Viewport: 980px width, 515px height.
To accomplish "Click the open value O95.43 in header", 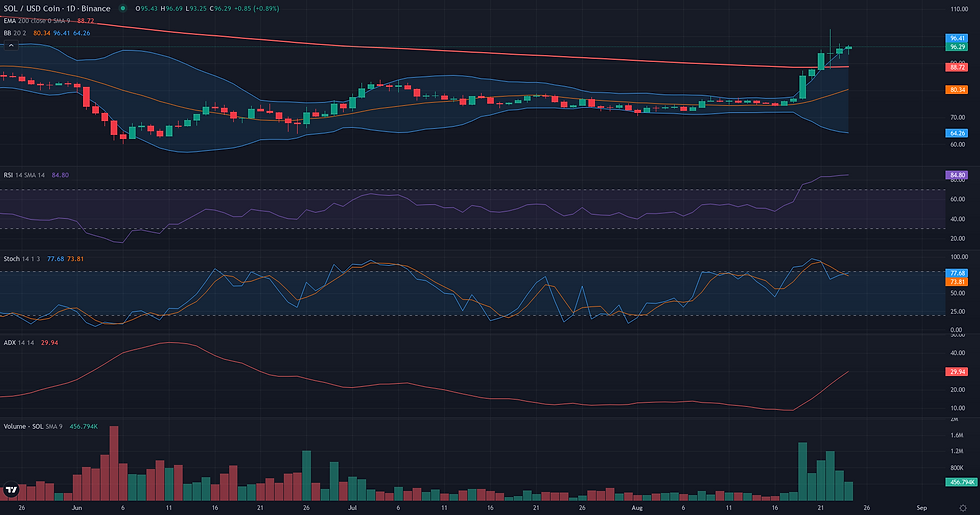I will click(x=146, y=9).
